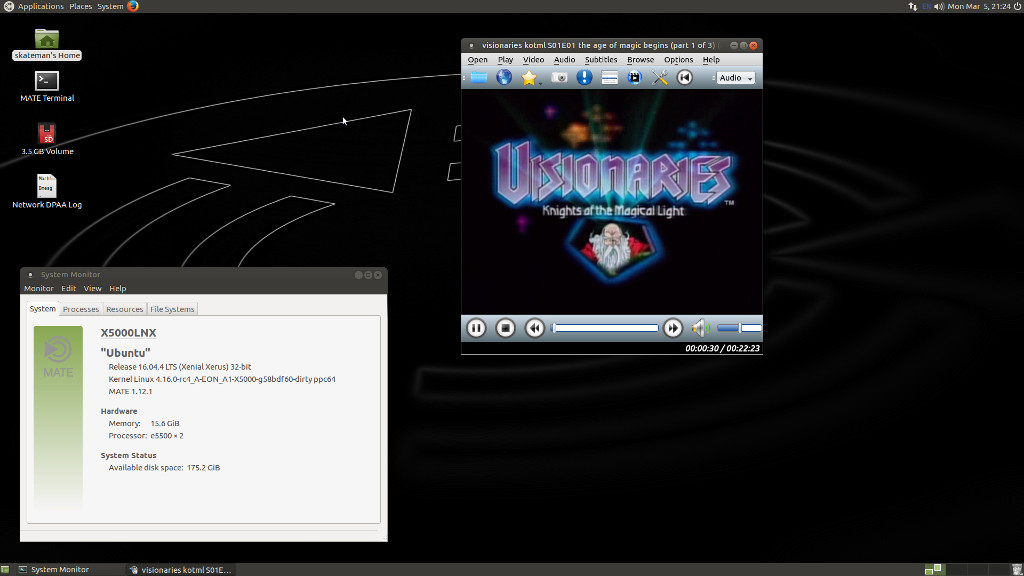Open the network indicator in the tray
The image size is (1024, 576).
(912, 6)
